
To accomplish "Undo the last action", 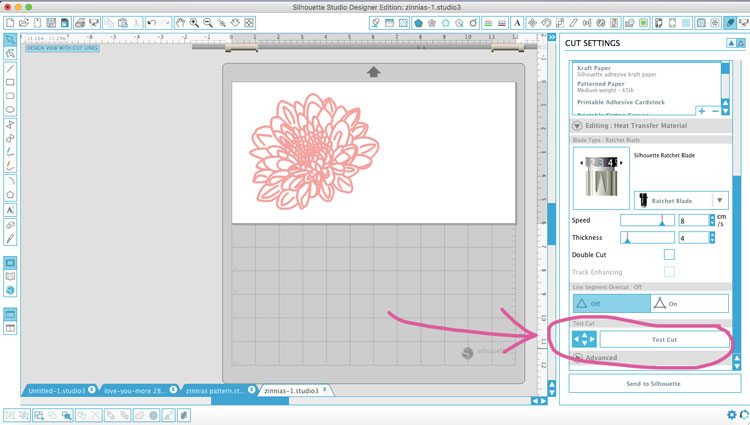I will pos(152,22).
